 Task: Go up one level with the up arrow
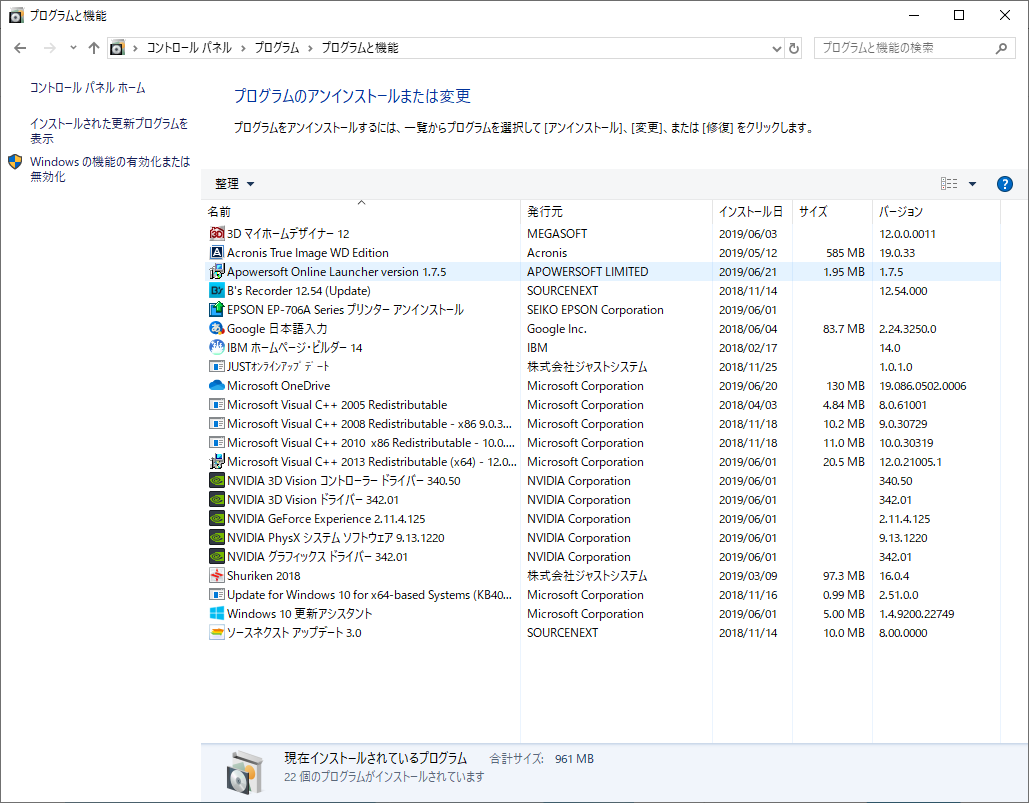[94, 48]
